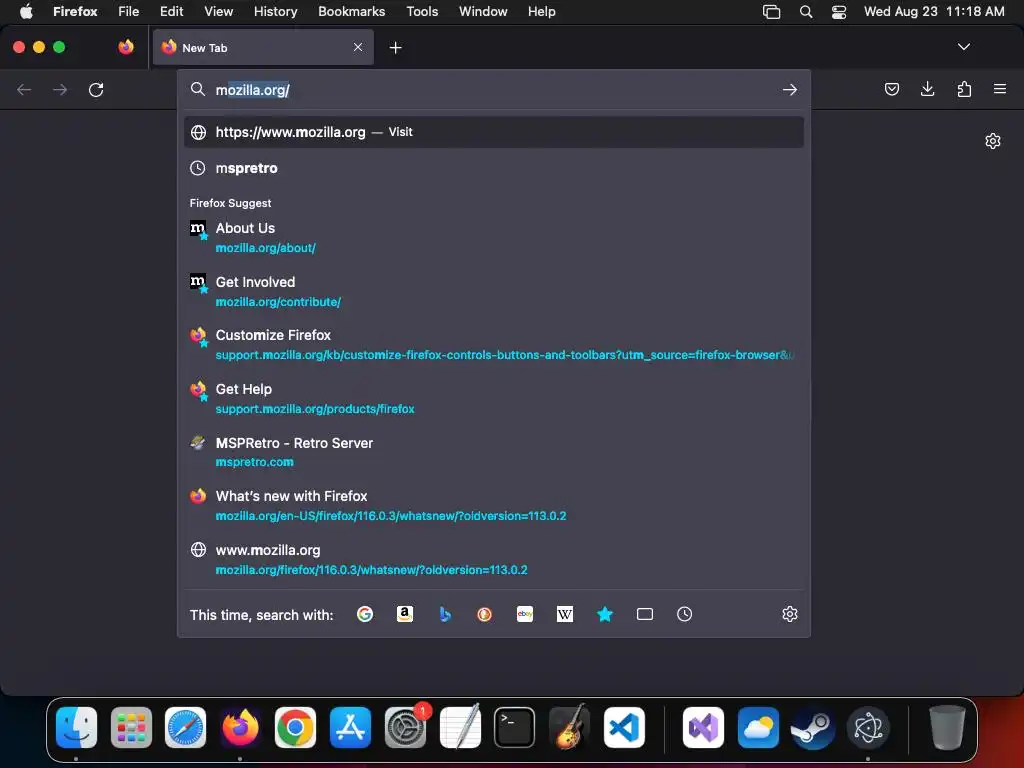Open a new tab with plus button
The width and height of the screenshot is (1024, 768).
(x=395, y=48)
